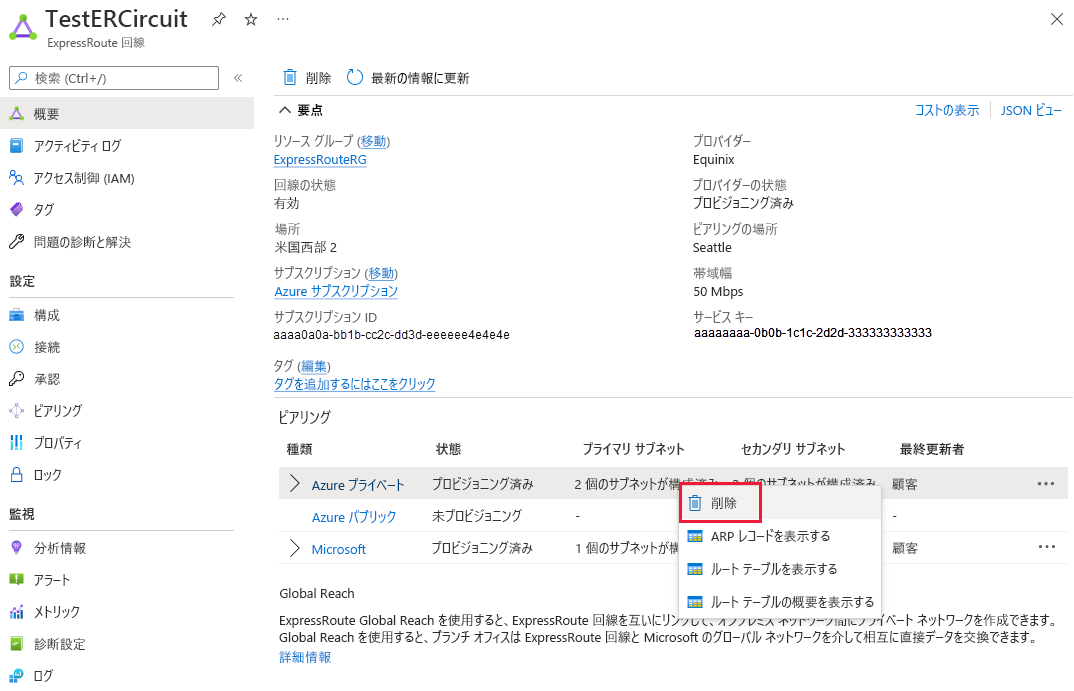The height and width of the screenshot is (691, 1074).
Task: Click the アラート alerts icon
Action: (x=16, y=580)
